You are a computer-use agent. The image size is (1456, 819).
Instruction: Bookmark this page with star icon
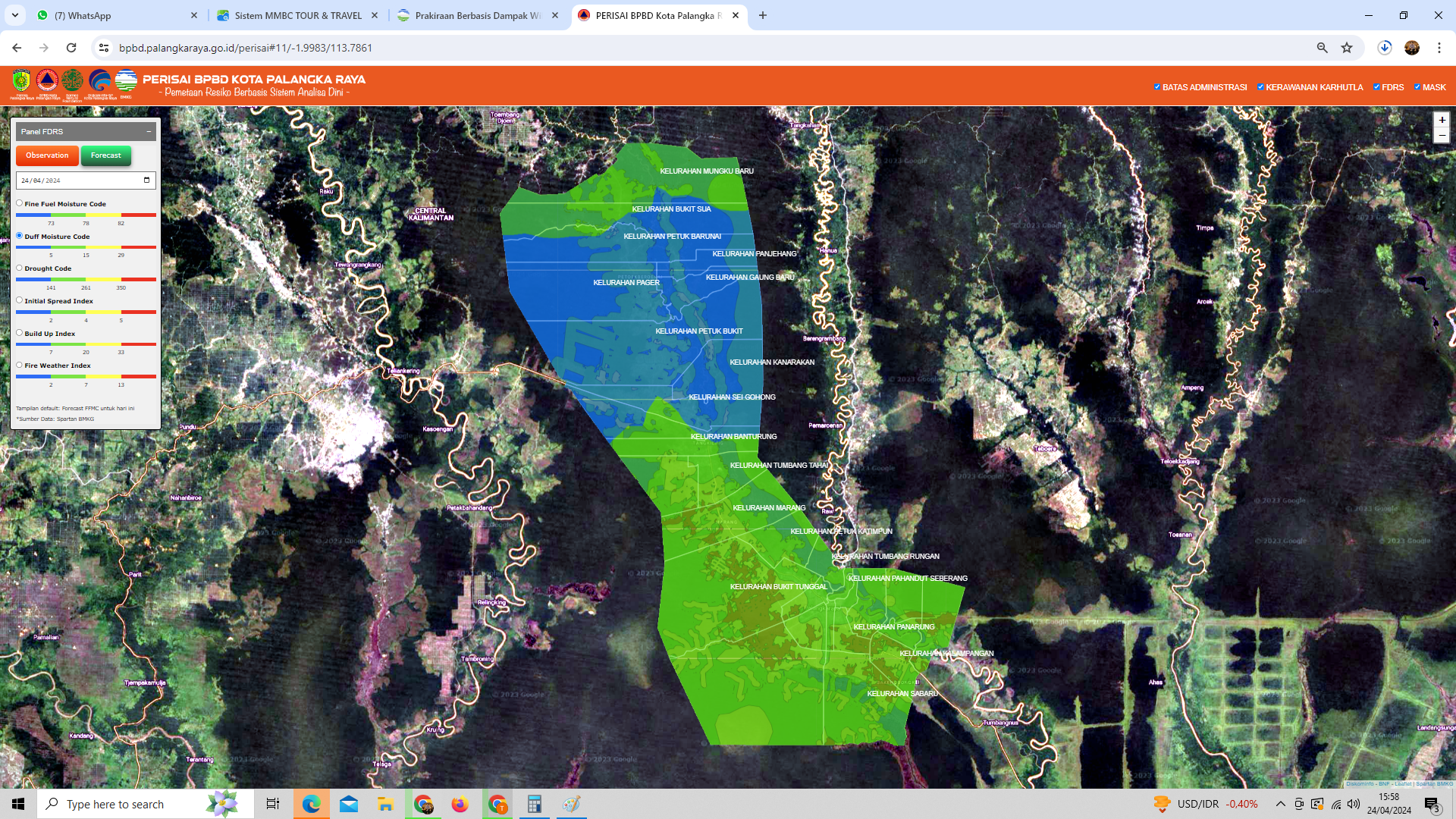[1347, 48]
